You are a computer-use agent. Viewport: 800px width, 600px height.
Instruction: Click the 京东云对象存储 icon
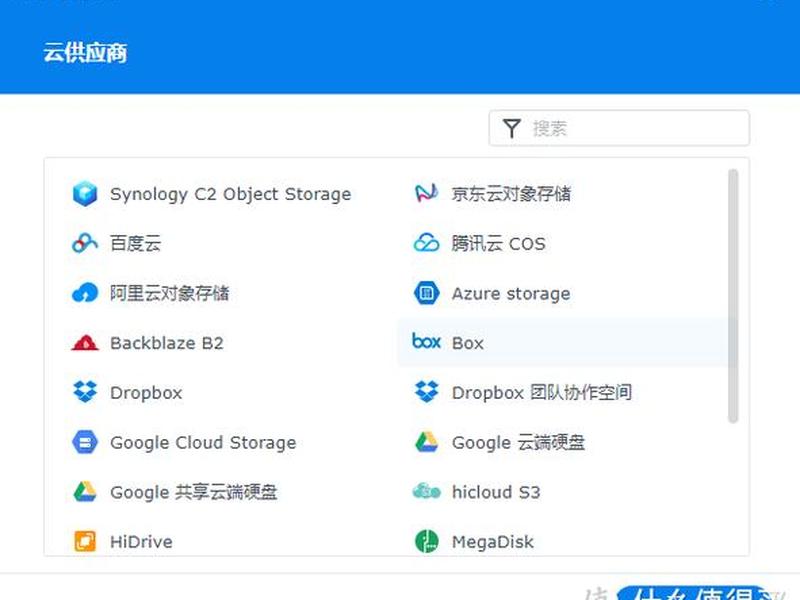coord(426,193)
